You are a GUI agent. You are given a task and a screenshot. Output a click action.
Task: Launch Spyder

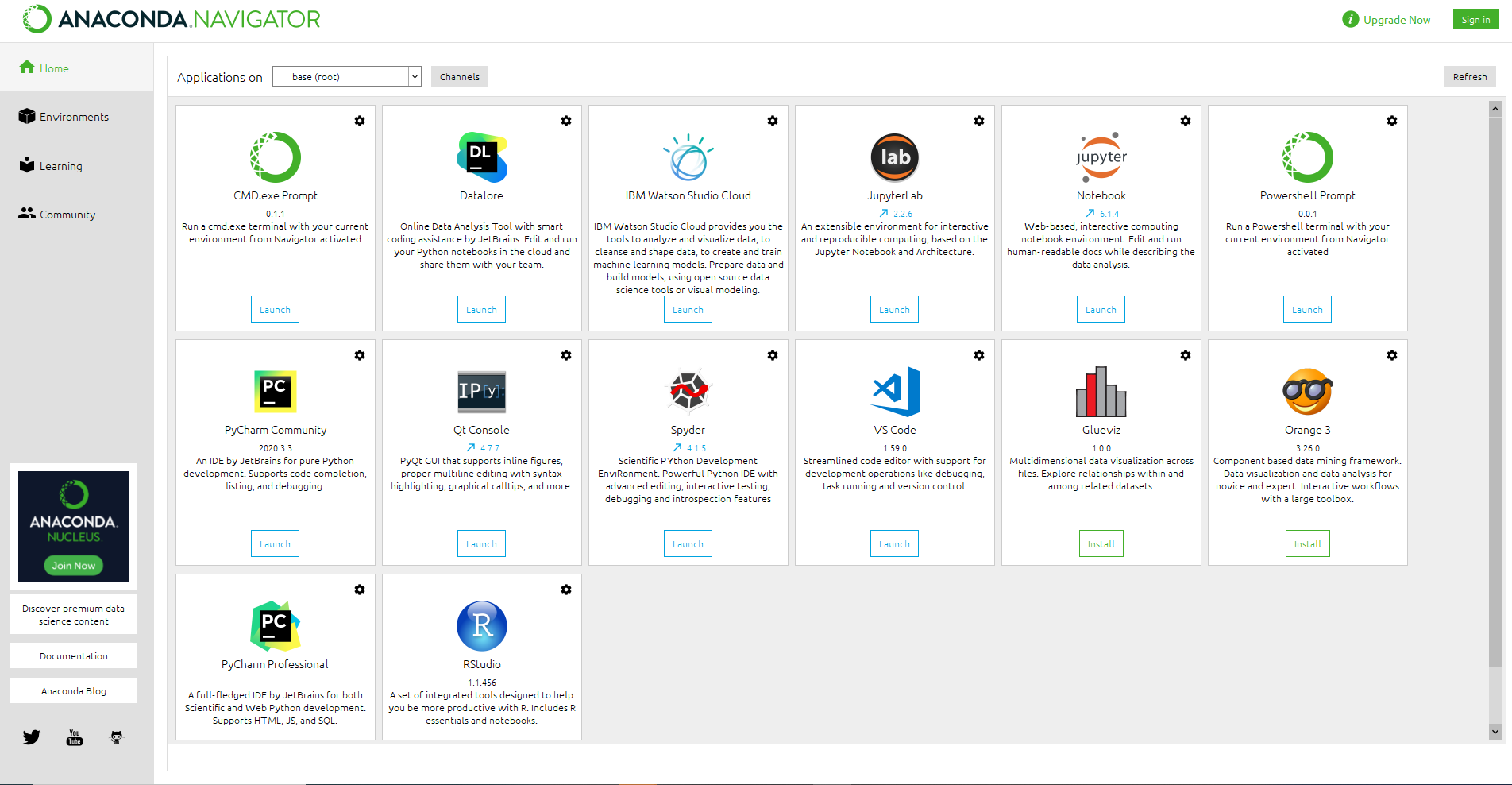pyautogui.click(x=688, y=543)
